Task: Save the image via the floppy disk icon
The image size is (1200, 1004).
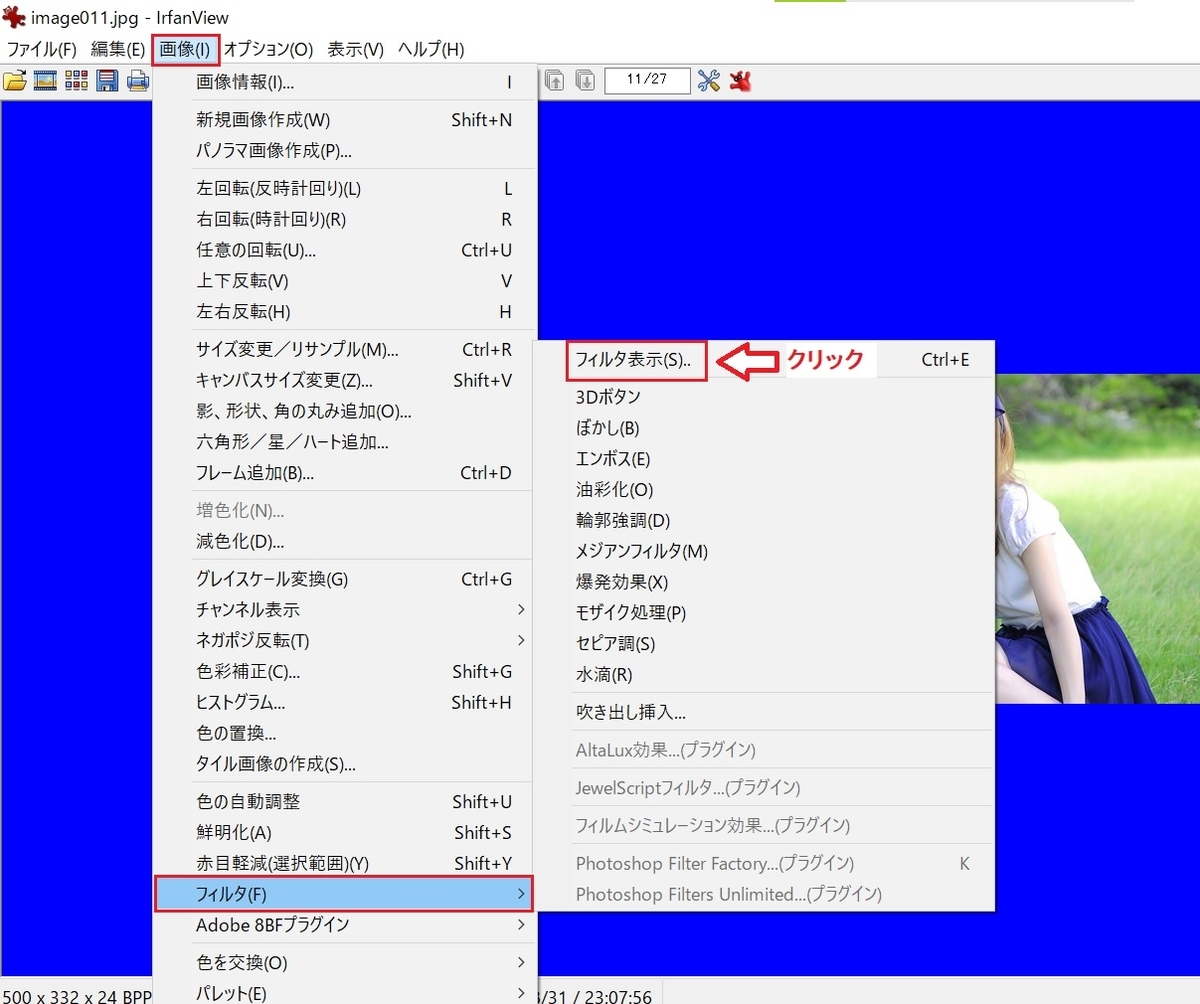Action: 105,81
